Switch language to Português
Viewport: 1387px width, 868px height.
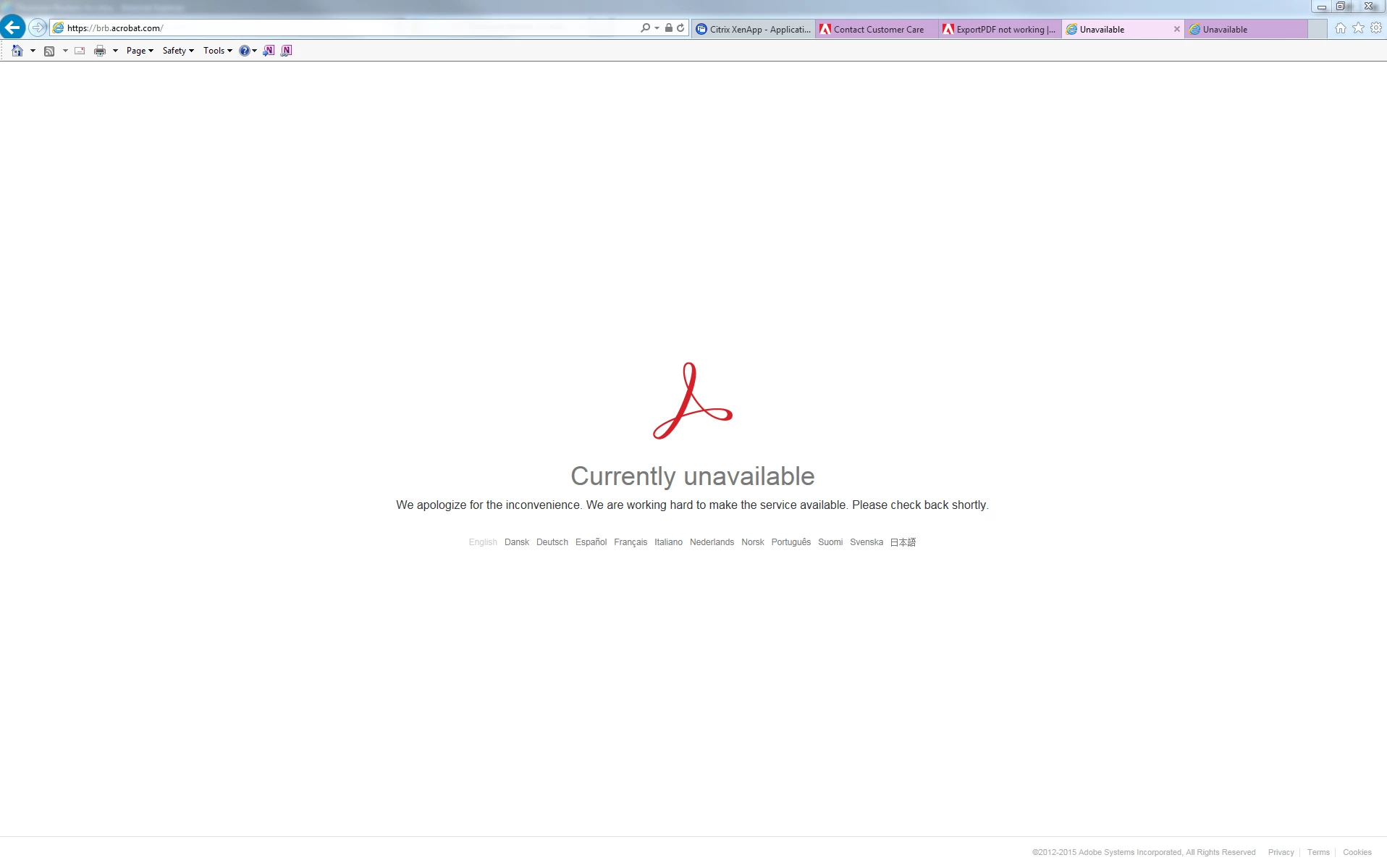pyautogui.click(x=791, y=542)
